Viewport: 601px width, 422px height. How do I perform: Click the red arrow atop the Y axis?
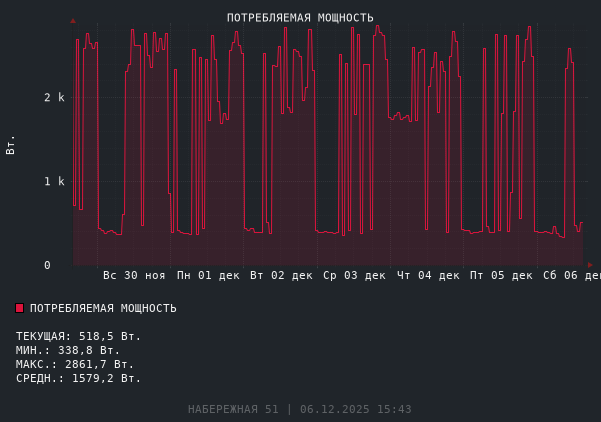(x=73, y=21)
